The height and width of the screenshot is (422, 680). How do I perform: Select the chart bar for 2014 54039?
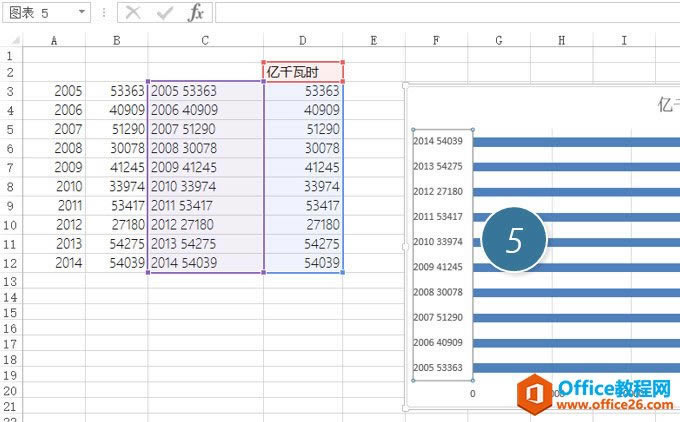(x=575, y=141)
